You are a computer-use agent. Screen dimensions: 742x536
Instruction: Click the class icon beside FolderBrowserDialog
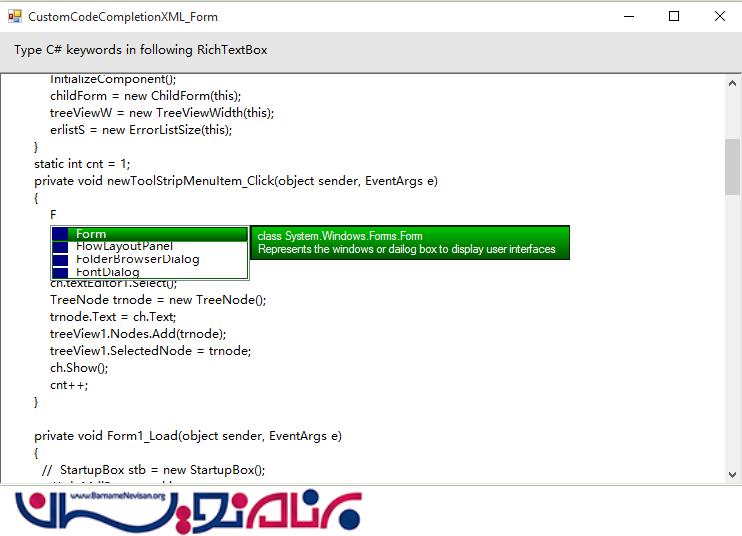tap(60, 260)
